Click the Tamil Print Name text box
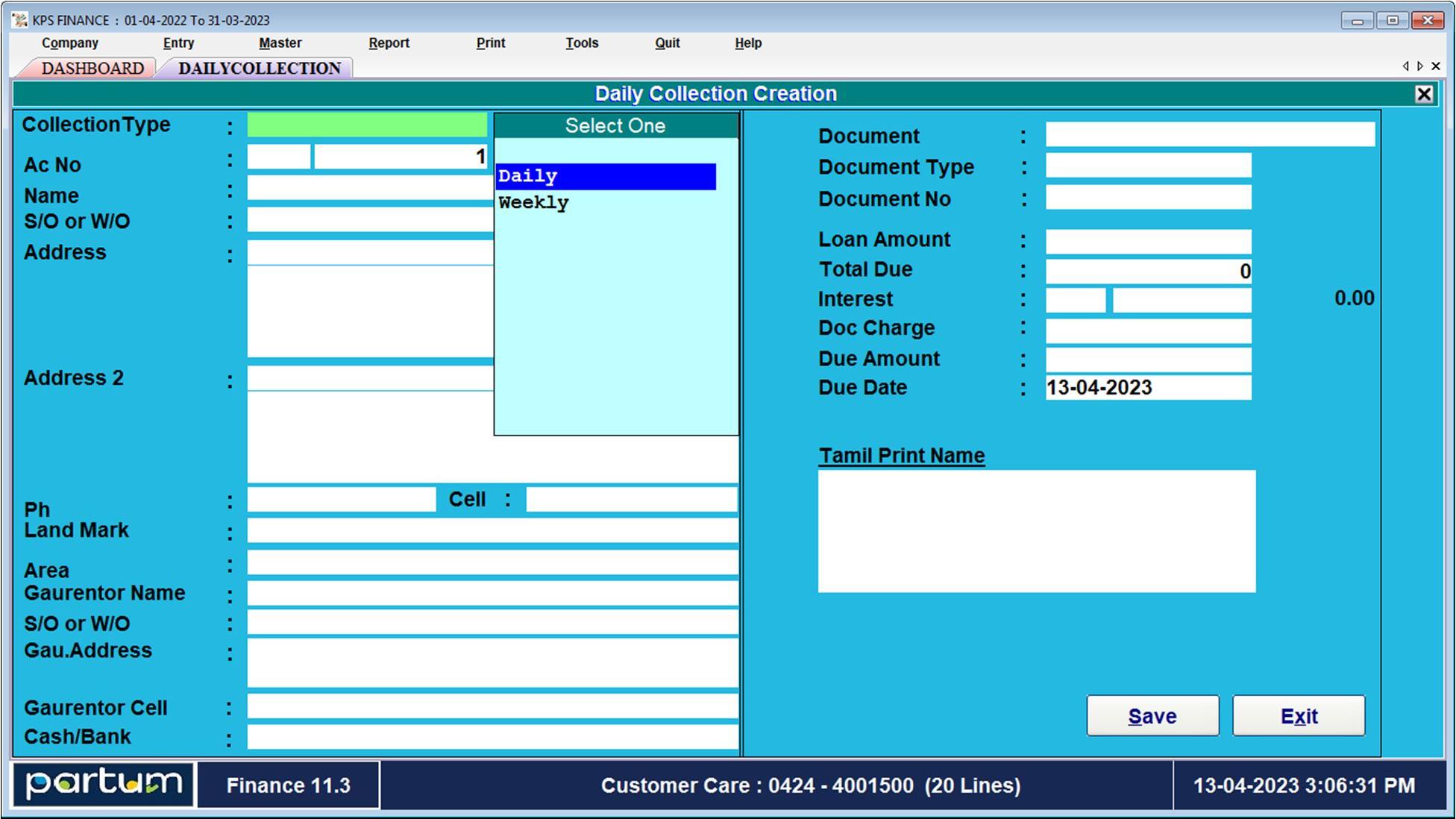 [x=1037, y=531]
